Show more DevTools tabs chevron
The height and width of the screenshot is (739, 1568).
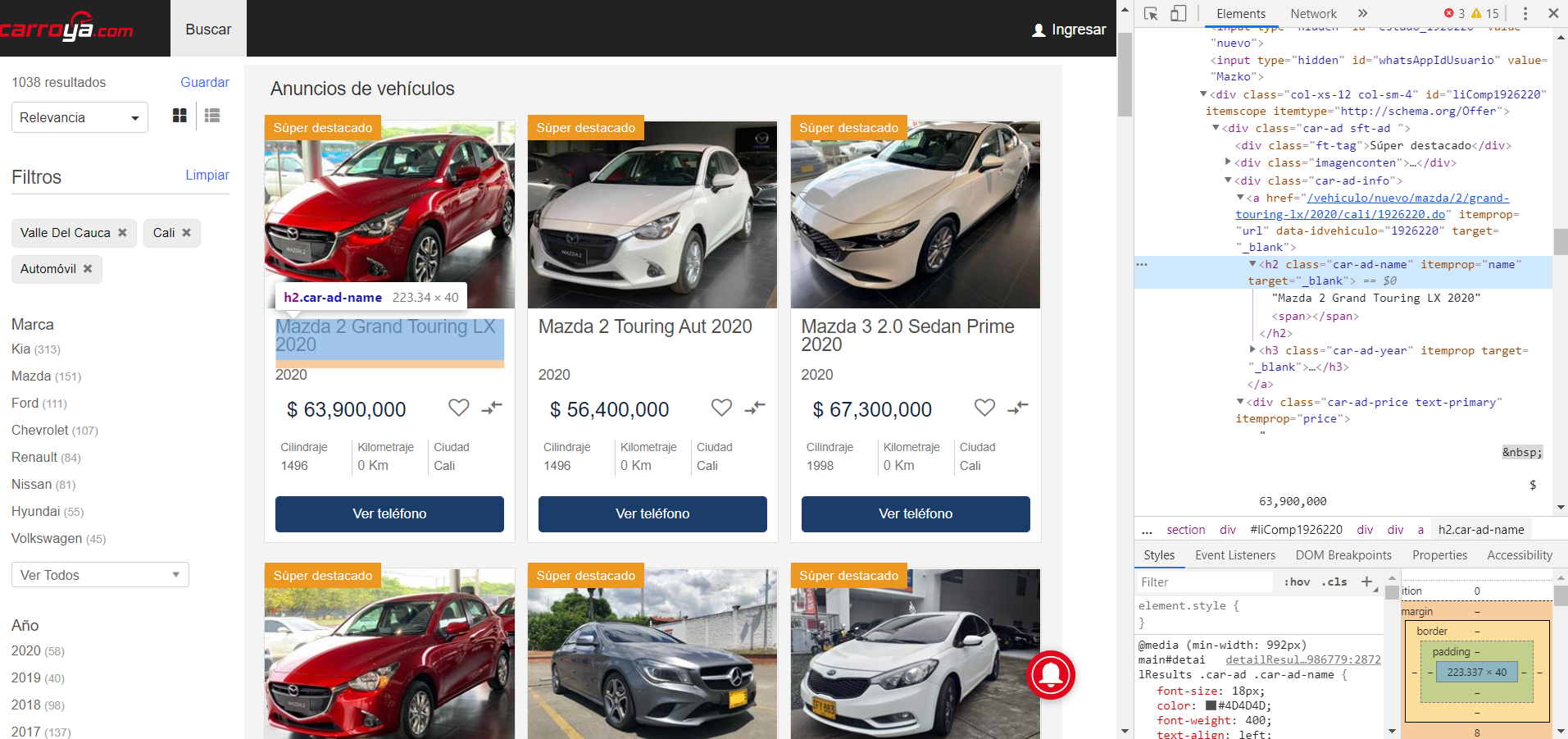point(1362,14)
